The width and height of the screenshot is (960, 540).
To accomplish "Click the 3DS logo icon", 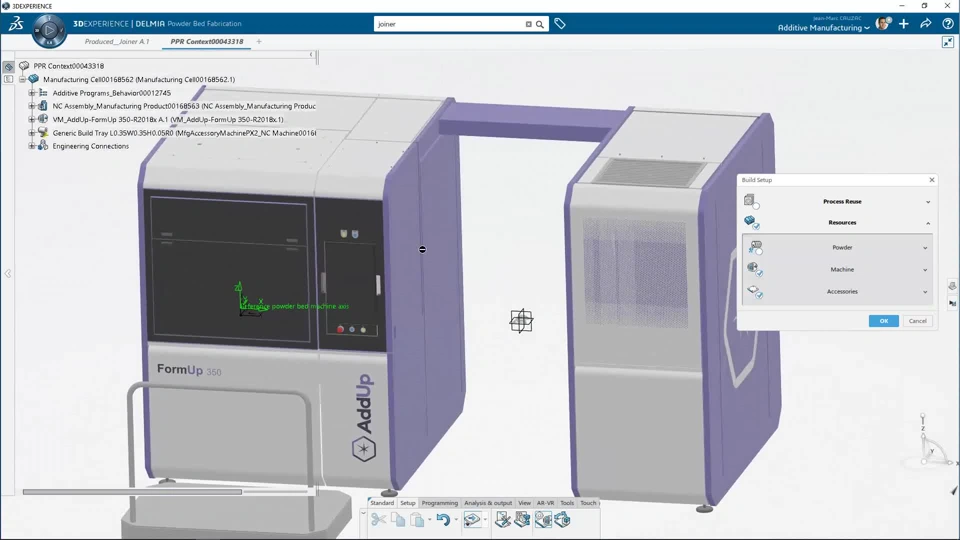I will (x=16, y=24).
